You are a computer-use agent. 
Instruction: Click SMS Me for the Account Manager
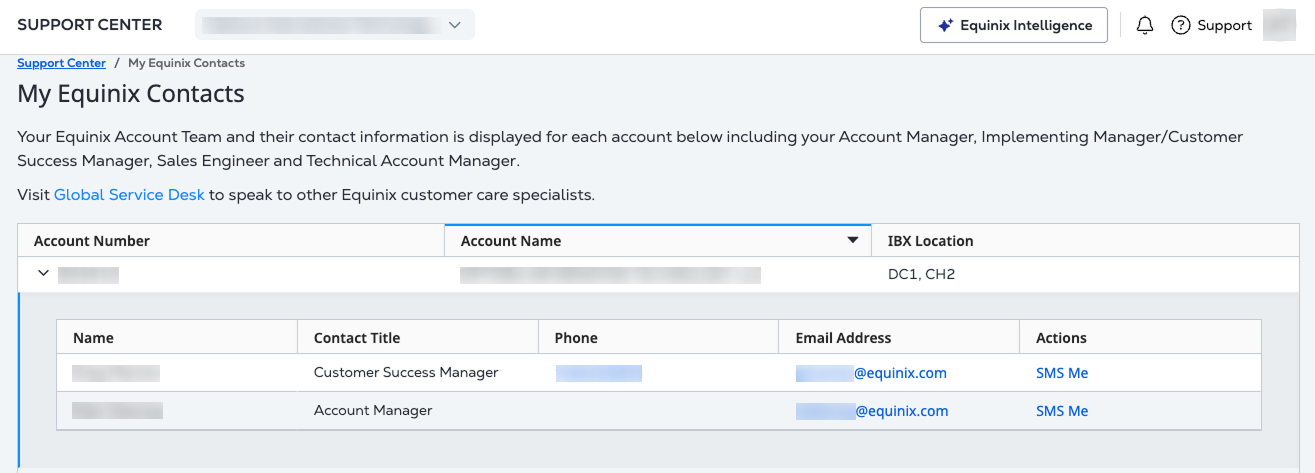1061,411
